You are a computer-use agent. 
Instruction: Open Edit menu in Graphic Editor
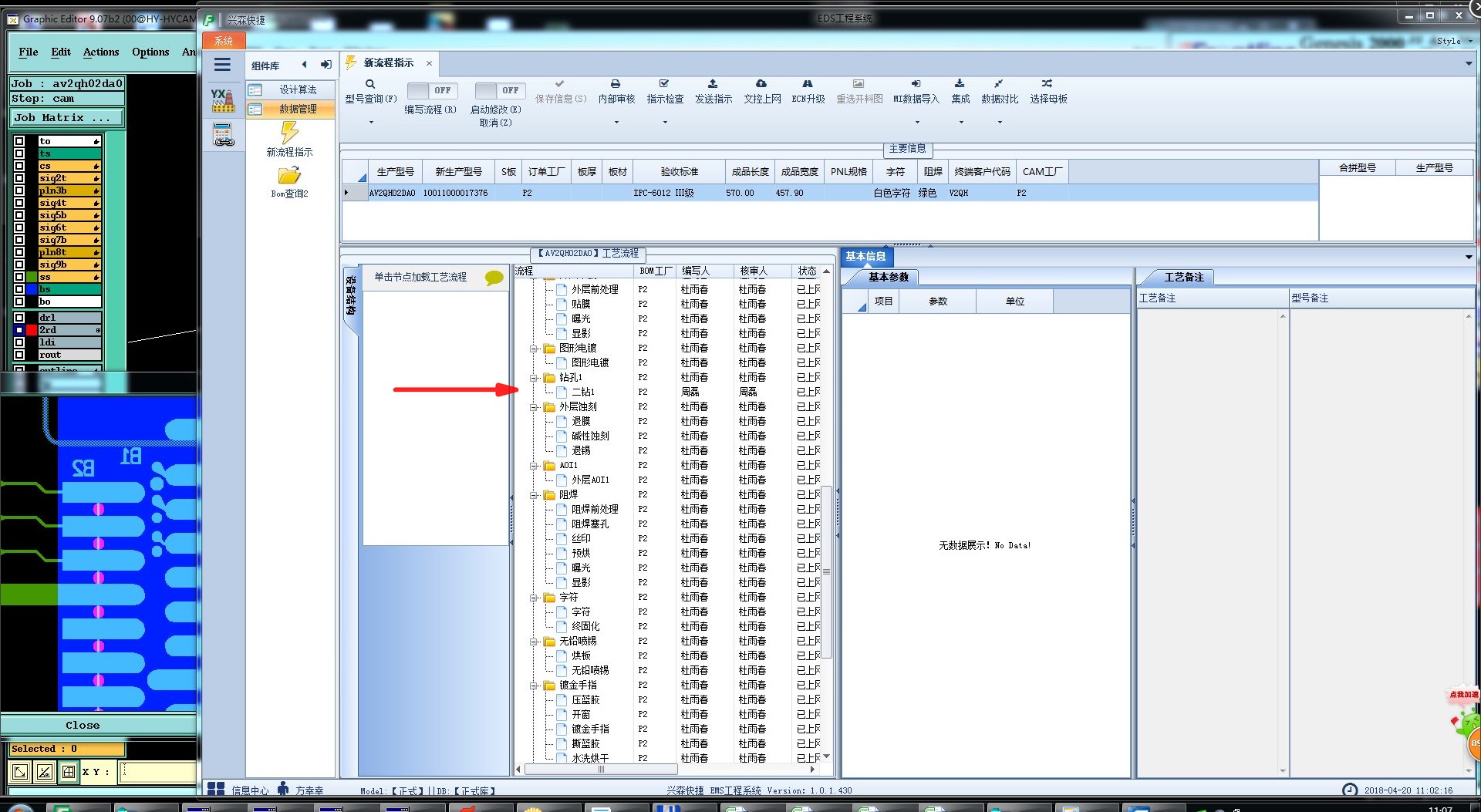(x=61, y=52)
